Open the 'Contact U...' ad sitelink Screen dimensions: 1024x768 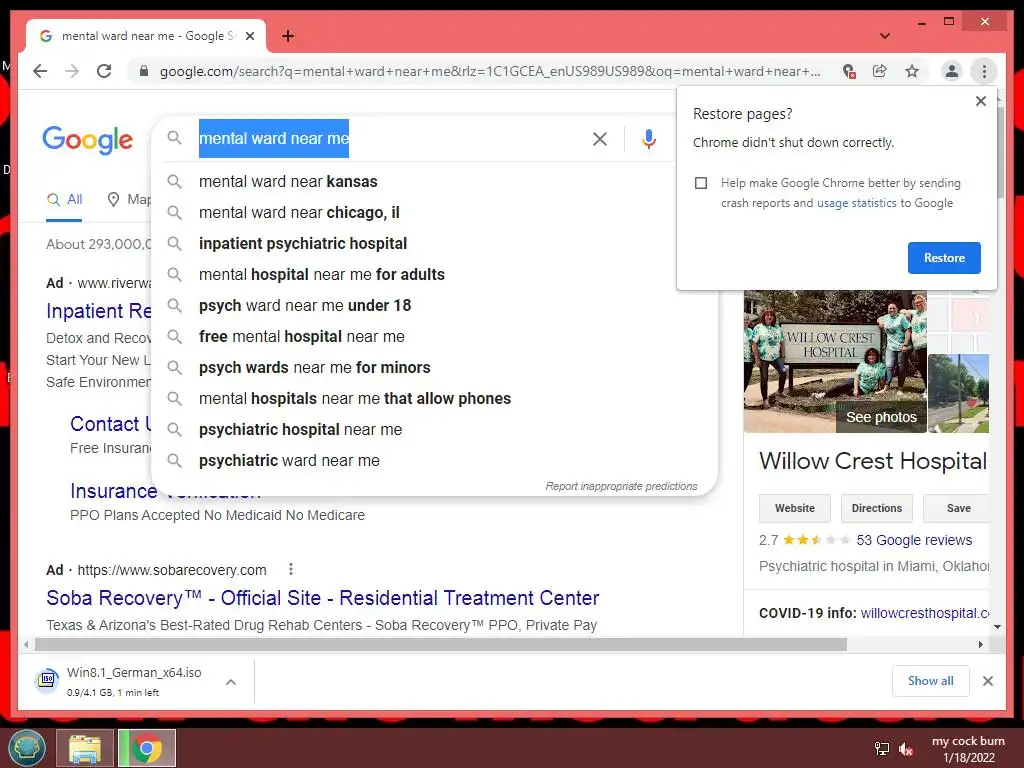coord(110,424)
